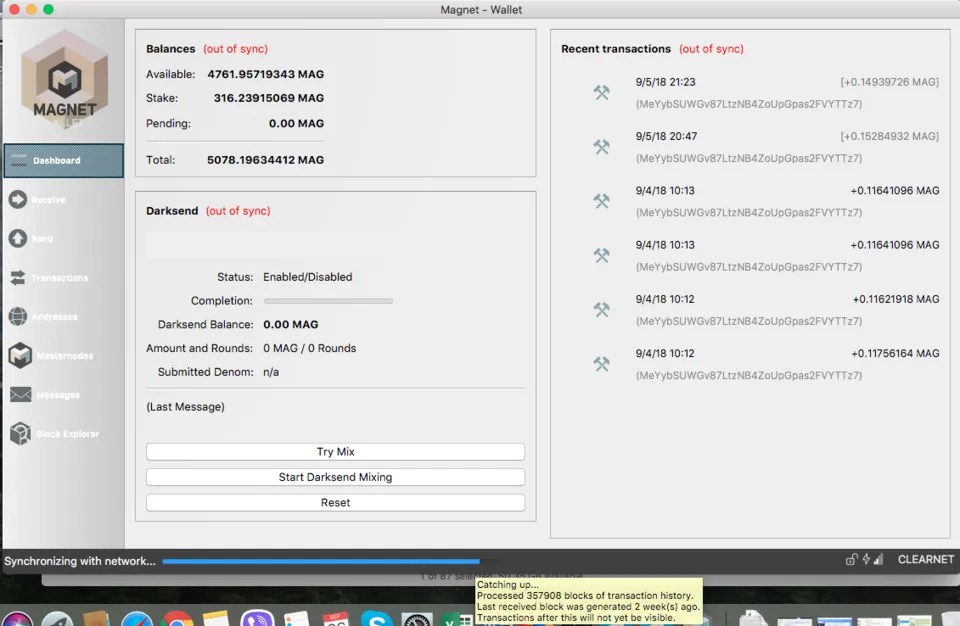Click mining icon beside +0.11756164 MAG transaction

[x=601, y=364]
